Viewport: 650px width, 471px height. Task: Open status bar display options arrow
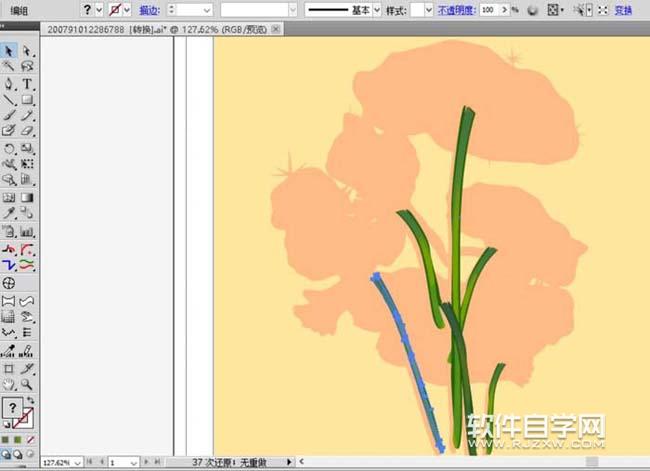[289, 462]
